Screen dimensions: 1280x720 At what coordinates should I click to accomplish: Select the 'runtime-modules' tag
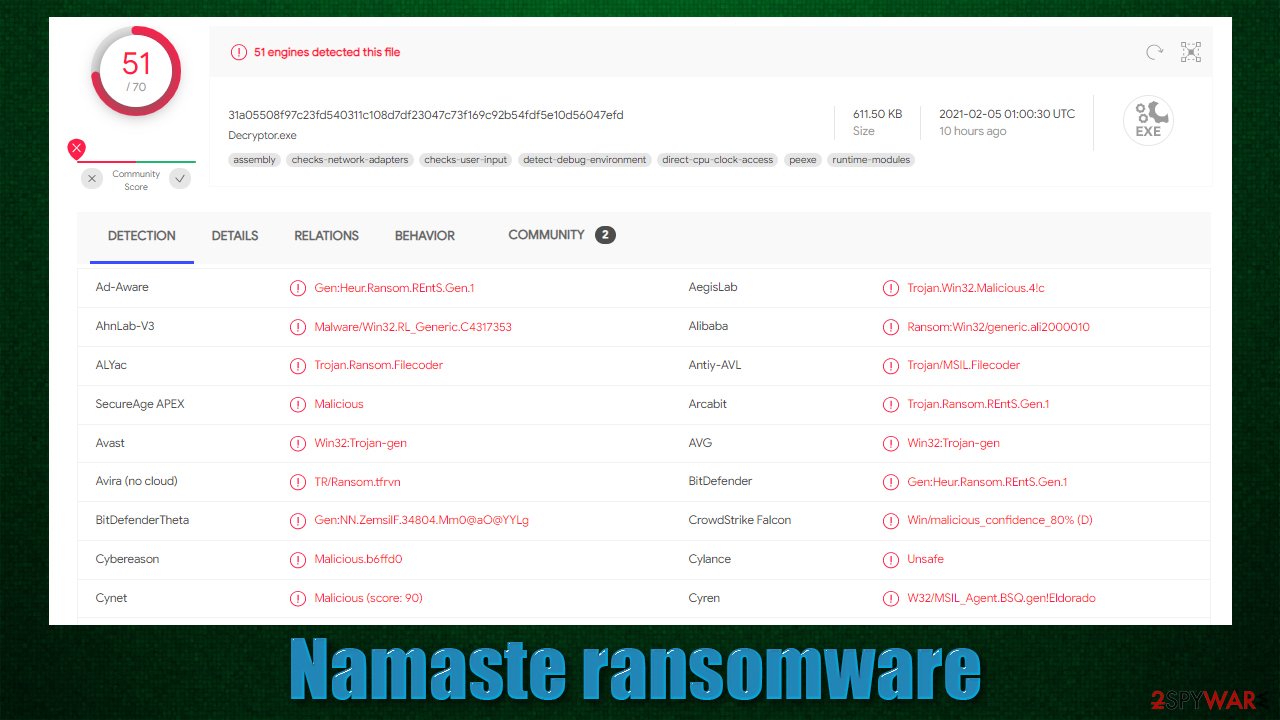(x=871, y=160)
